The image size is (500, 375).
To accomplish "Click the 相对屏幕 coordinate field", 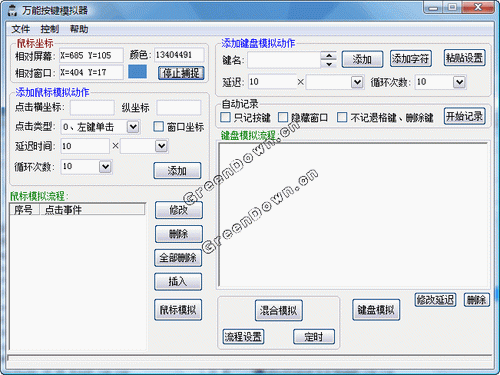I will click(x=91, y=55).
